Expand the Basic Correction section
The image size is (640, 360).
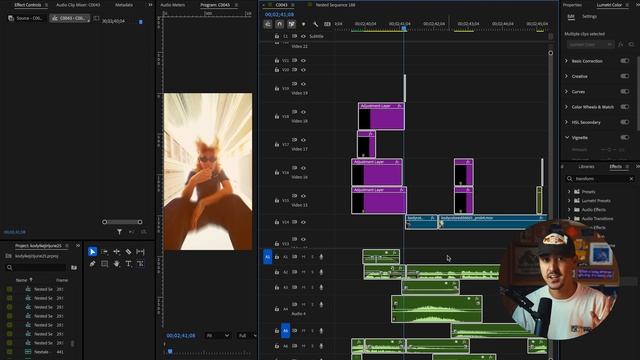pyautogui.click(x=567, y=61)
